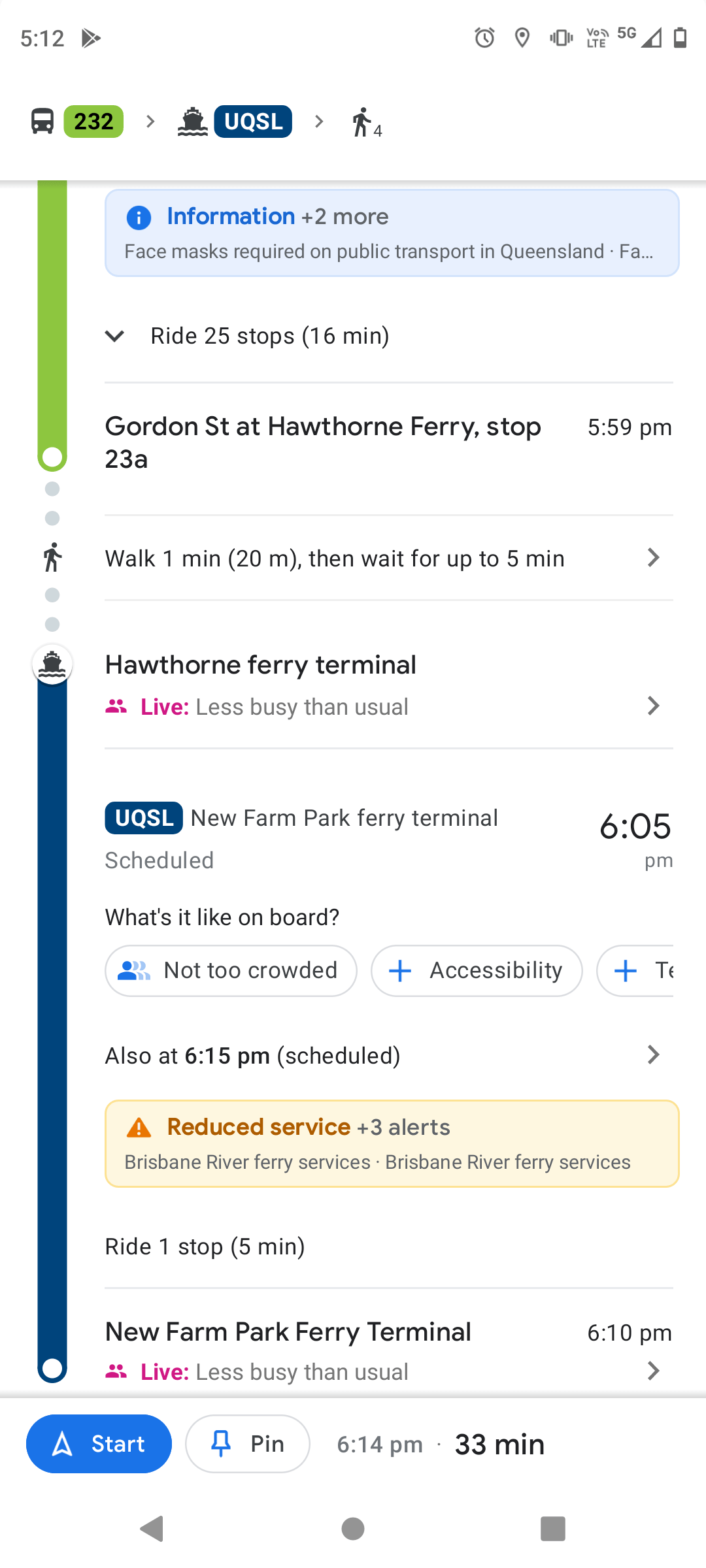Screen dimensions: 706x1568
Task: Add Accessibility info with the plus chip
Action: (x=476, y=970)
